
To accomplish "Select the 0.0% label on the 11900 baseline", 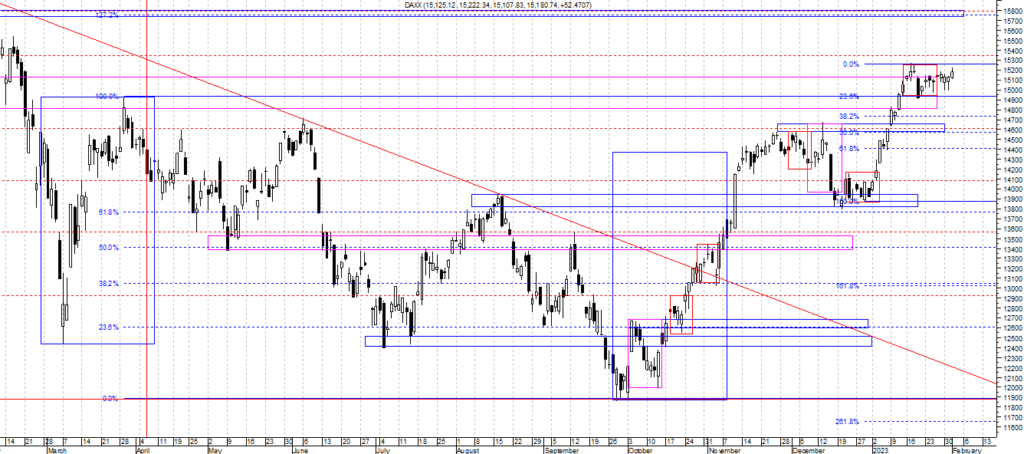I will tap(110, 398).
